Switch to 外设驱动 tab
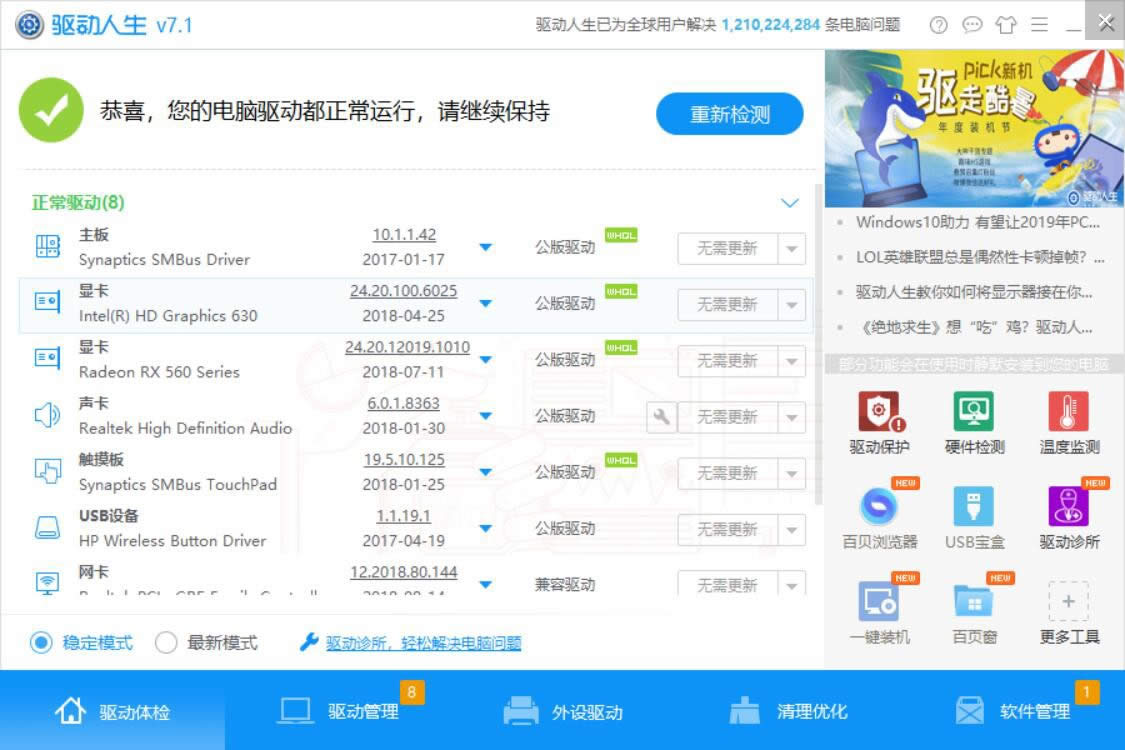Screen dimensions: 1125x750 tap(562, 711)
